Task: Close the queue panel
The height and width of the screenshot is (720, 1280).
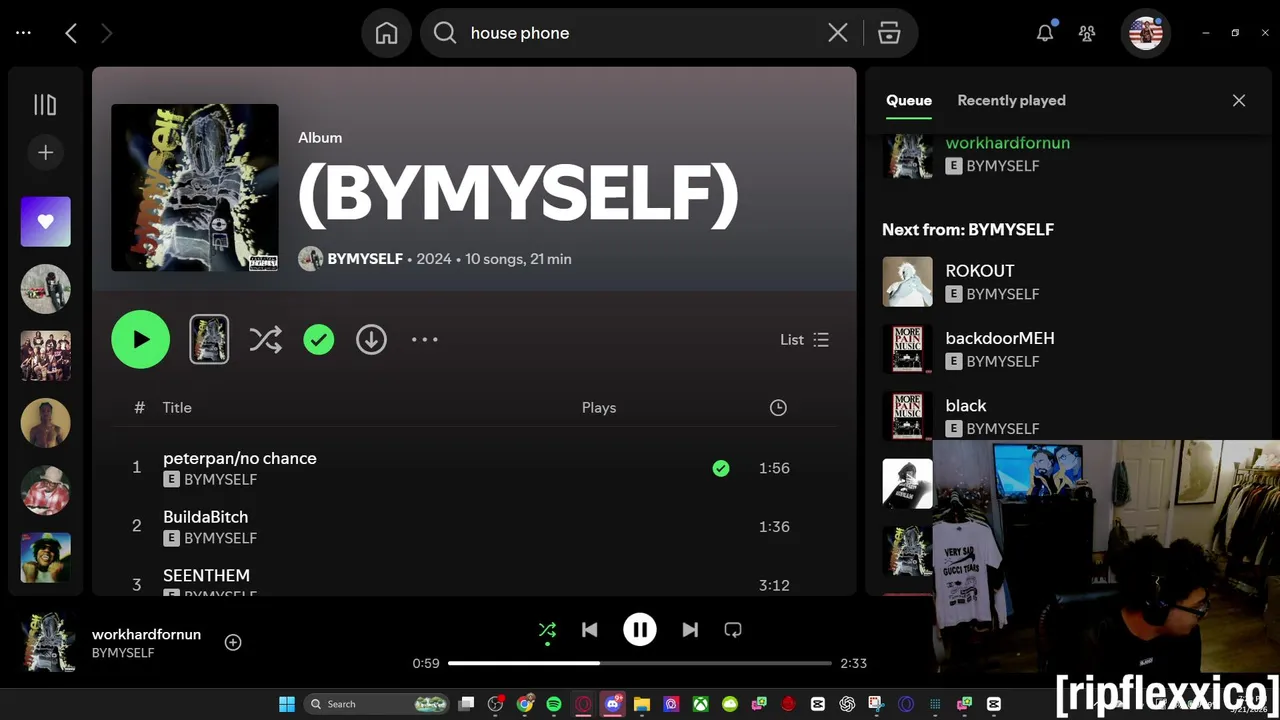Action: 1239,101
